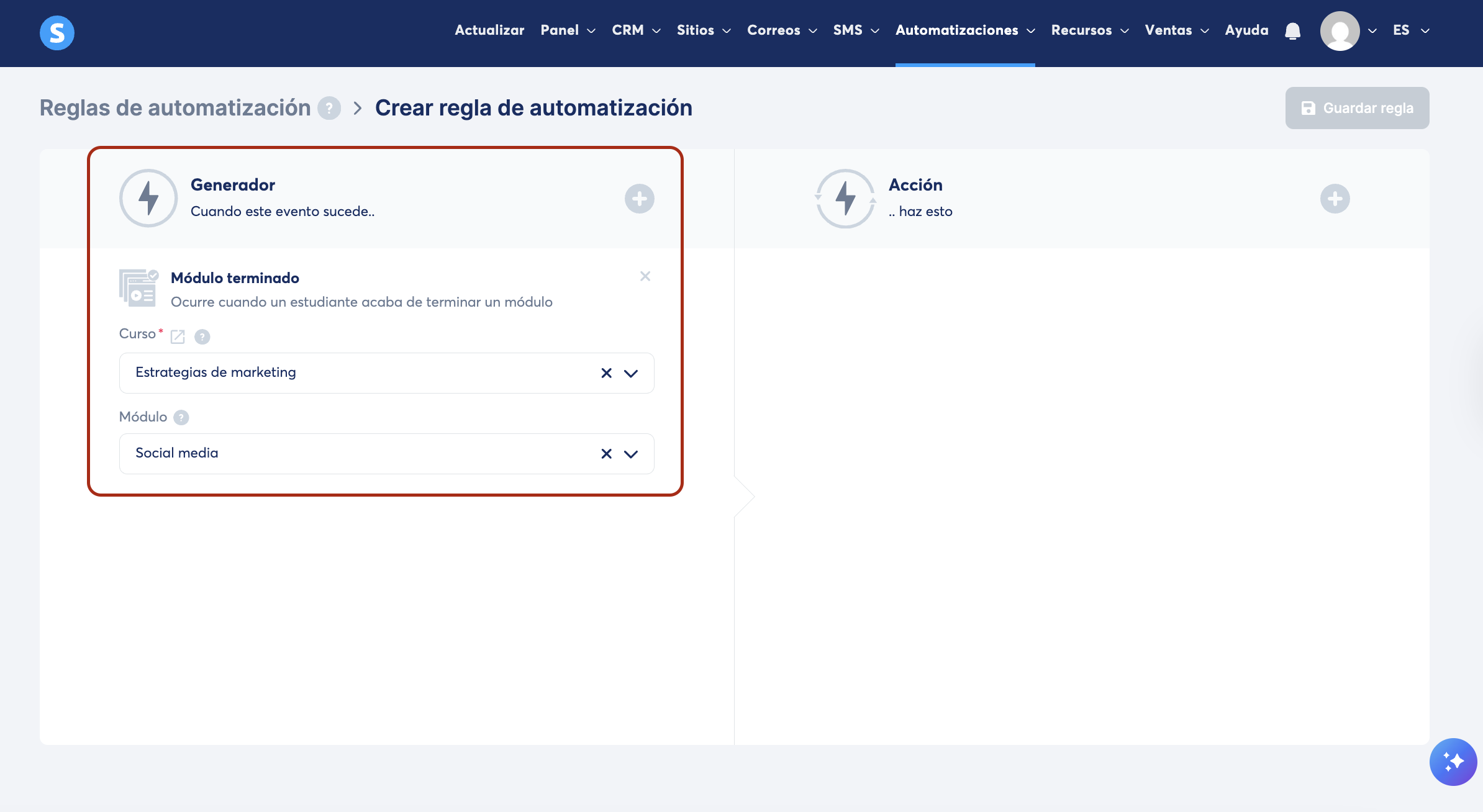Click help icon beside Reglas de automatización
Screen dimensions: 1483x812
(x=329, y=108)
